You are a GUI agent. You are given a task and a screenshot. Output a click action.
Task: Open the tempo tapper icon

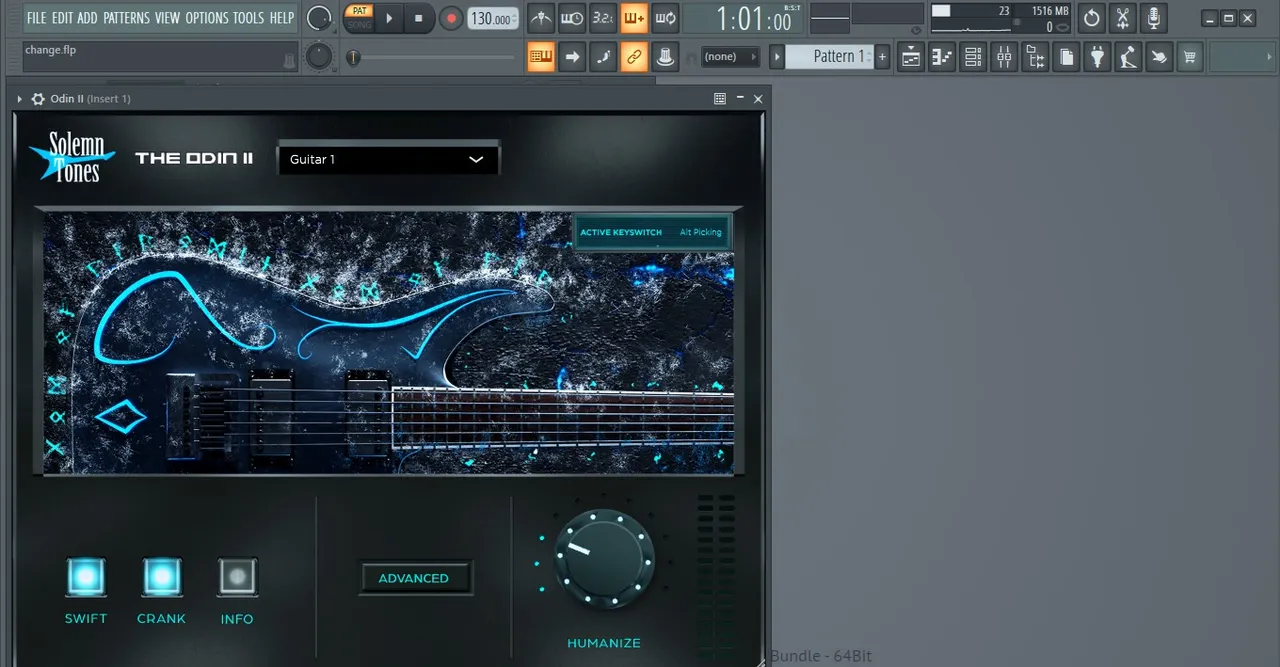point(1128,57)
